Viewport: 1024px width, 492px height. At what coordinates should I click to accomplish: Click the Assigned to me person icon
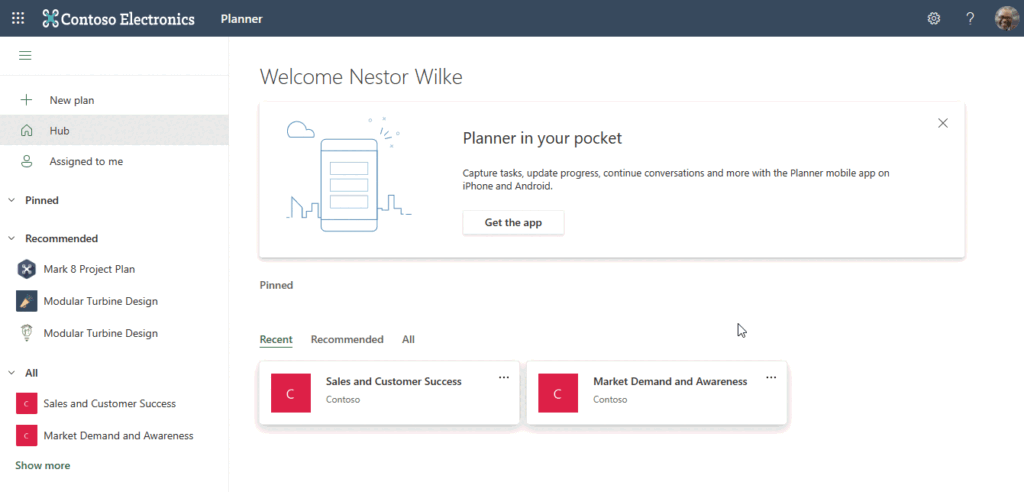pos(26,161)
